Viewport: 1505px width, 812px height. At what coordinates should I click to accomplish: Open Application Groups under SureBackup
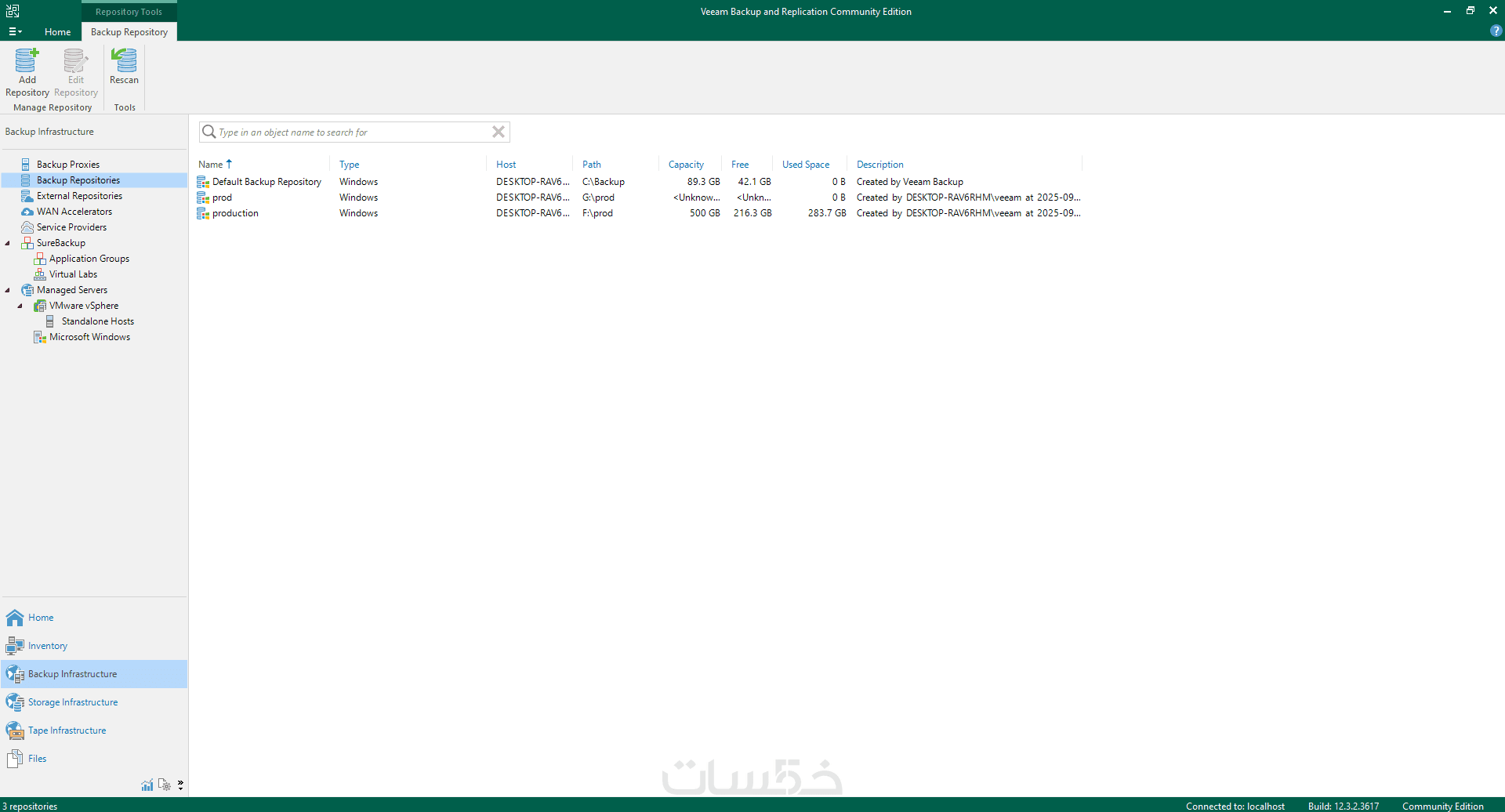(89, 259)
